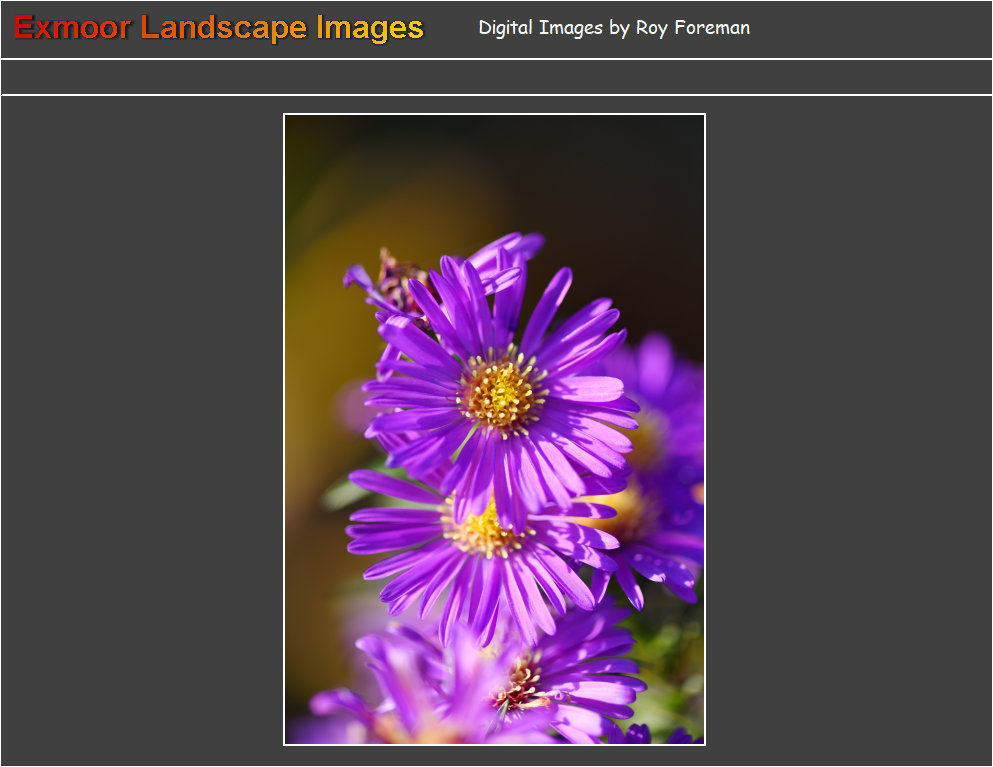Click the yellow center of the top flower
This screenshot has height=767, width=993.
pos(501,393)
